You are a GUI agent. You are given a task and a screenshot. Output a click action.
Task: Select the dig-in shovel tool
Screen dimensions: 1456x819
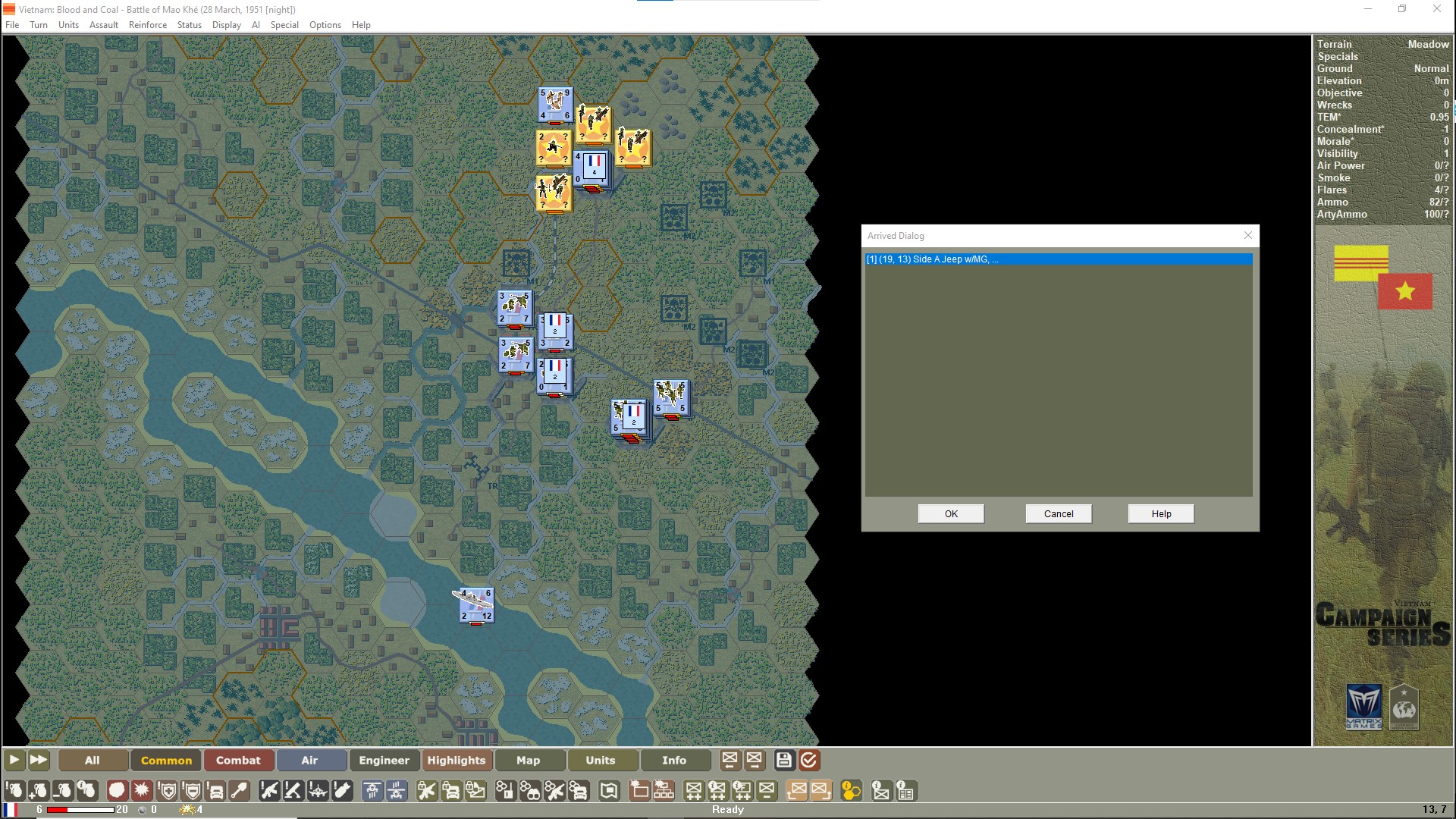pos(241,790)
